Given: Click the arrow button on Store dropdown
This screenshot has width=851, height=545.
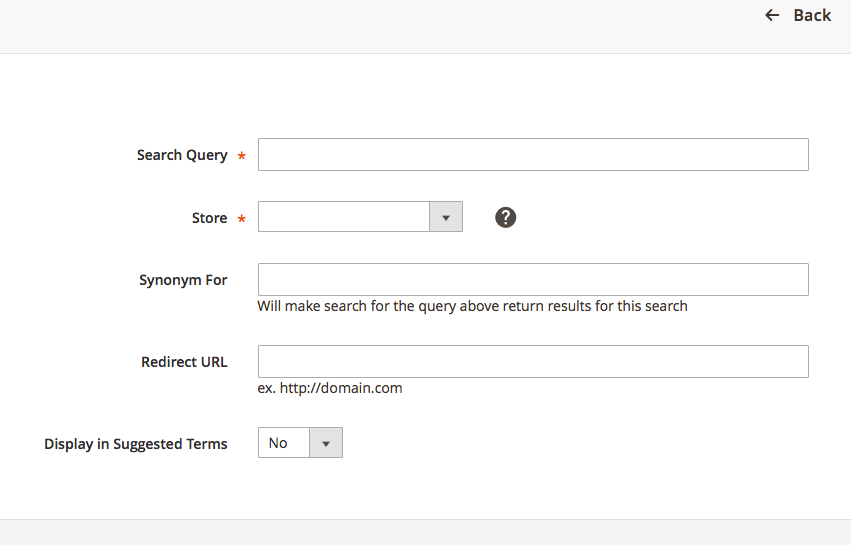Looking at the screenshot, I should [x=446, y=217].
